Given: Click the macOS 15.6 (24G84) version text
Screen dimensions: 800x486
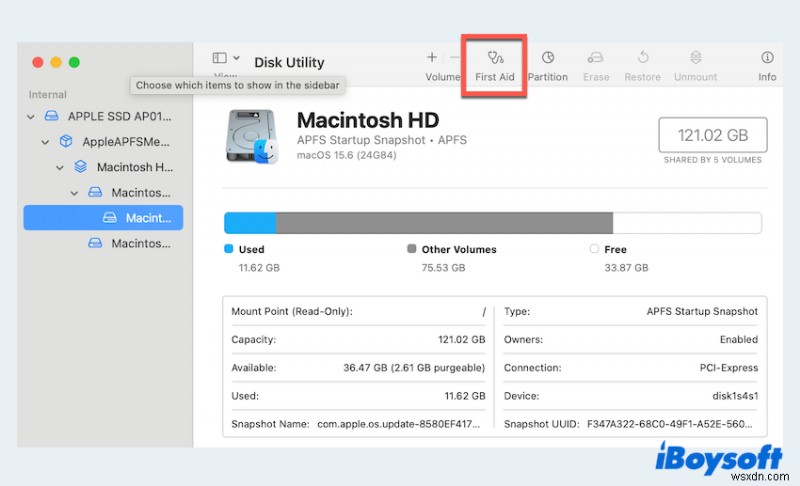Looking at the screenshot, I should (346, 155).
